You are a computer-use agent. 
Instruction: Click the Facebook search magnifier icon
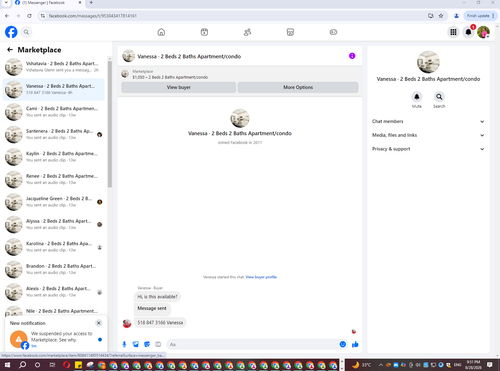click(x=26, y=32)
